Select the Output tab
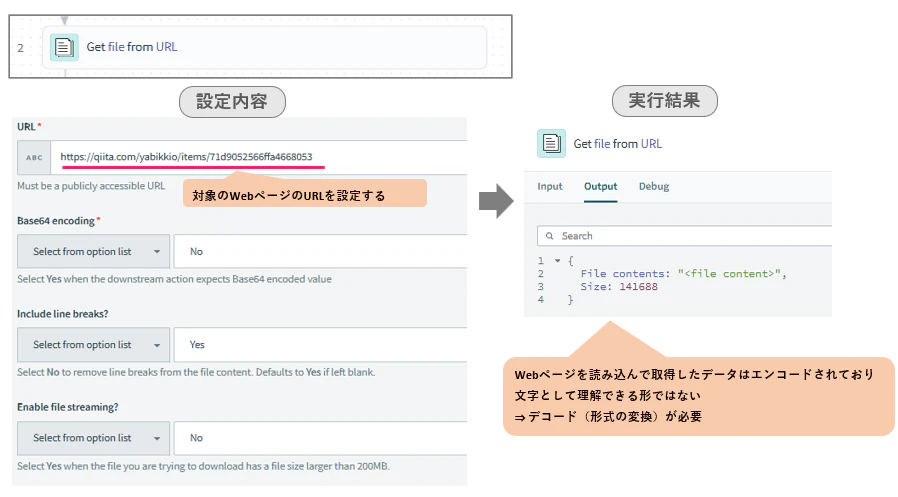Viewport: 898px width, 497px height. (600, 186)
